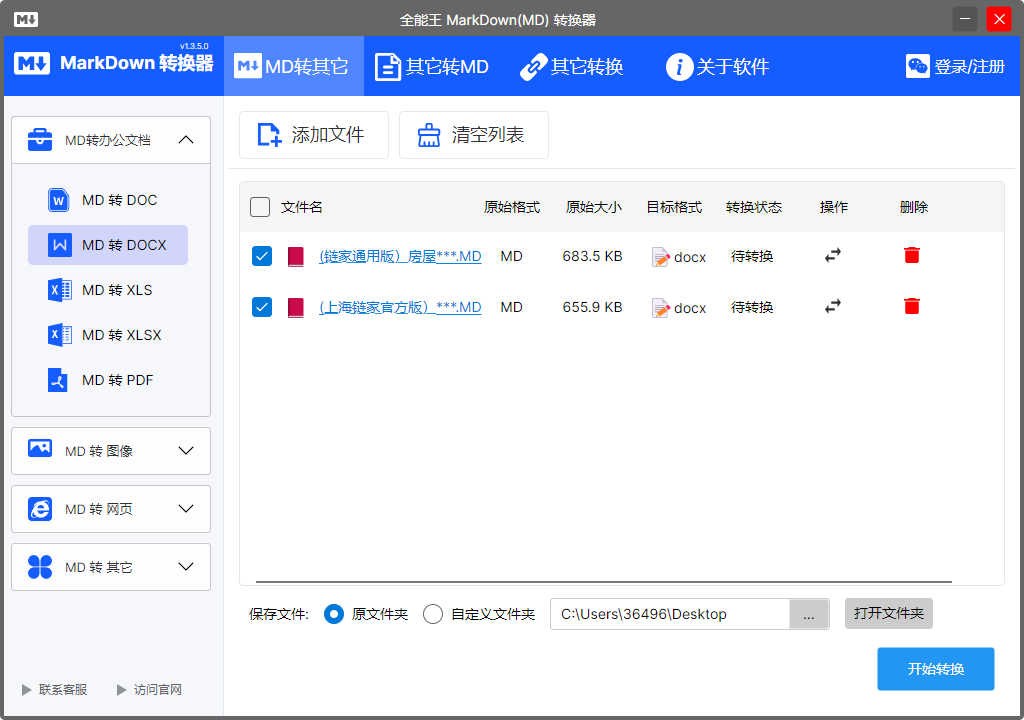Image resolution: width=1024 pixels, height=720 pixels.
Task: Uncheck the 链家通用版 file checkbox
Action: (262, 256)
